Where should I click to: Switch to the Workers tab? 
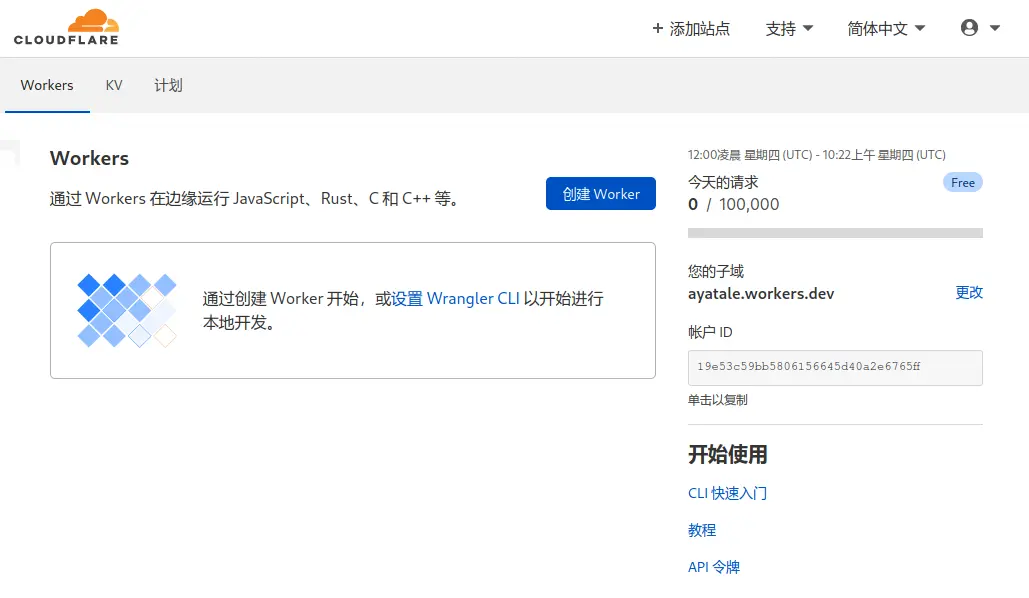(47, 85)
